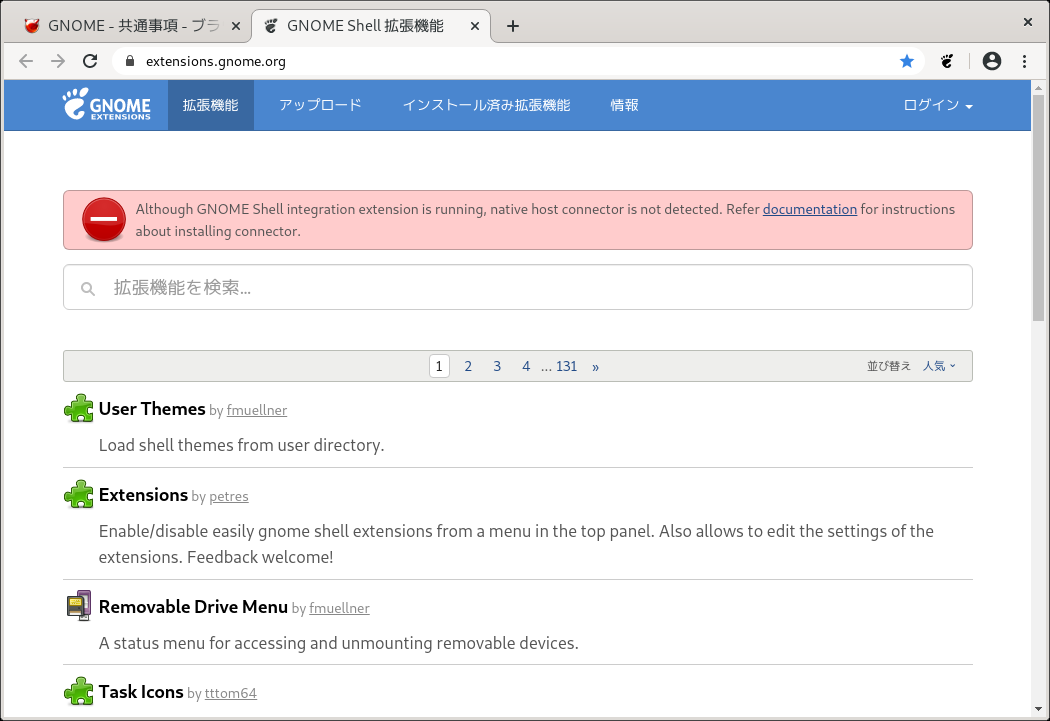Click the red error stop icon
This screenshot has height=721, width=1050.
[104, 220]
